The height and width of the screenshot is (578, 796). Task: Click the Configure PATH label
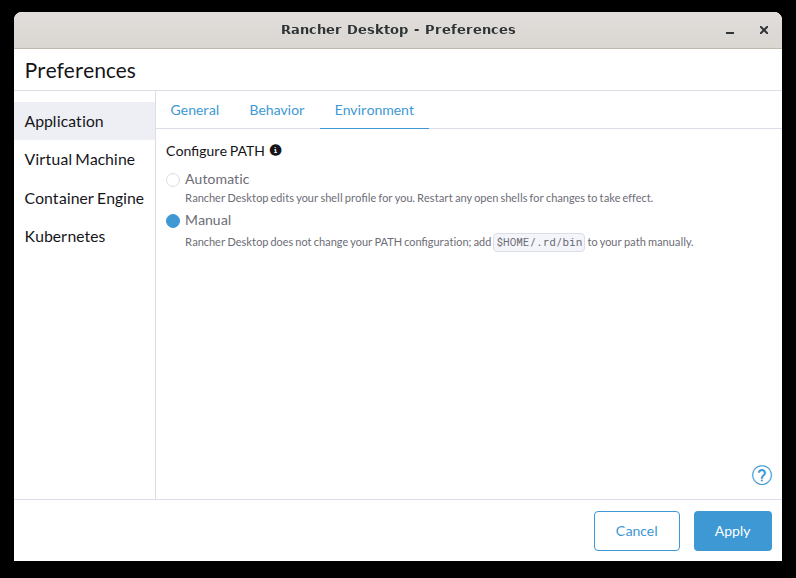(x=215, y=151)
